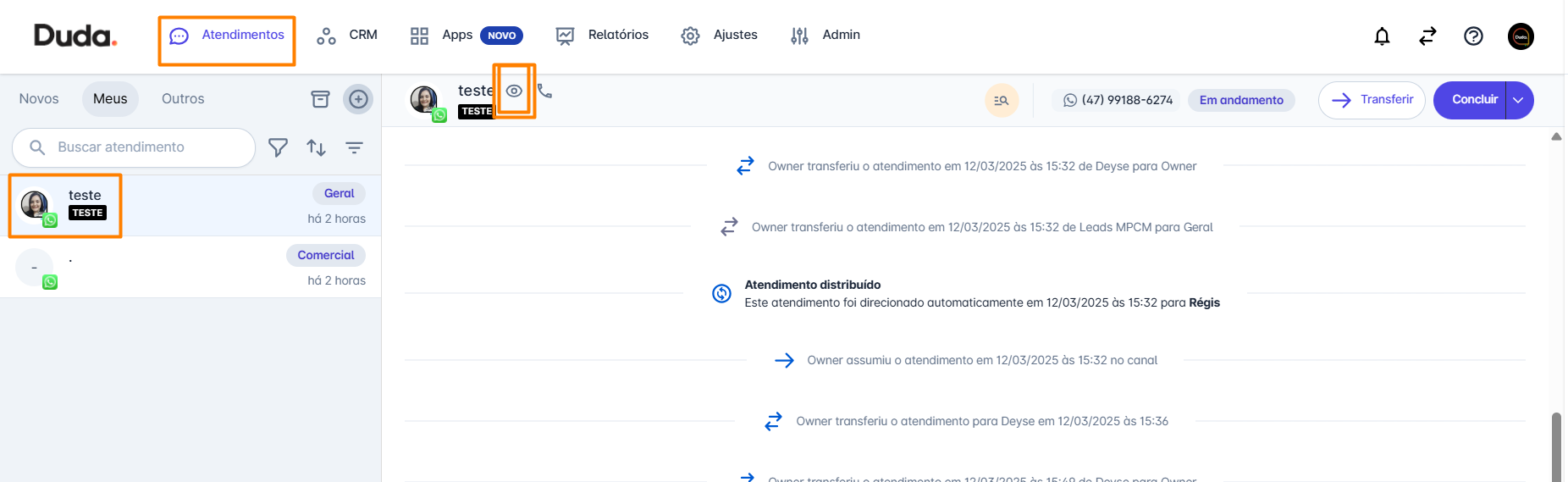Select the teste conversation in list
Screen dimensions: 1568x482
[190, 205]
